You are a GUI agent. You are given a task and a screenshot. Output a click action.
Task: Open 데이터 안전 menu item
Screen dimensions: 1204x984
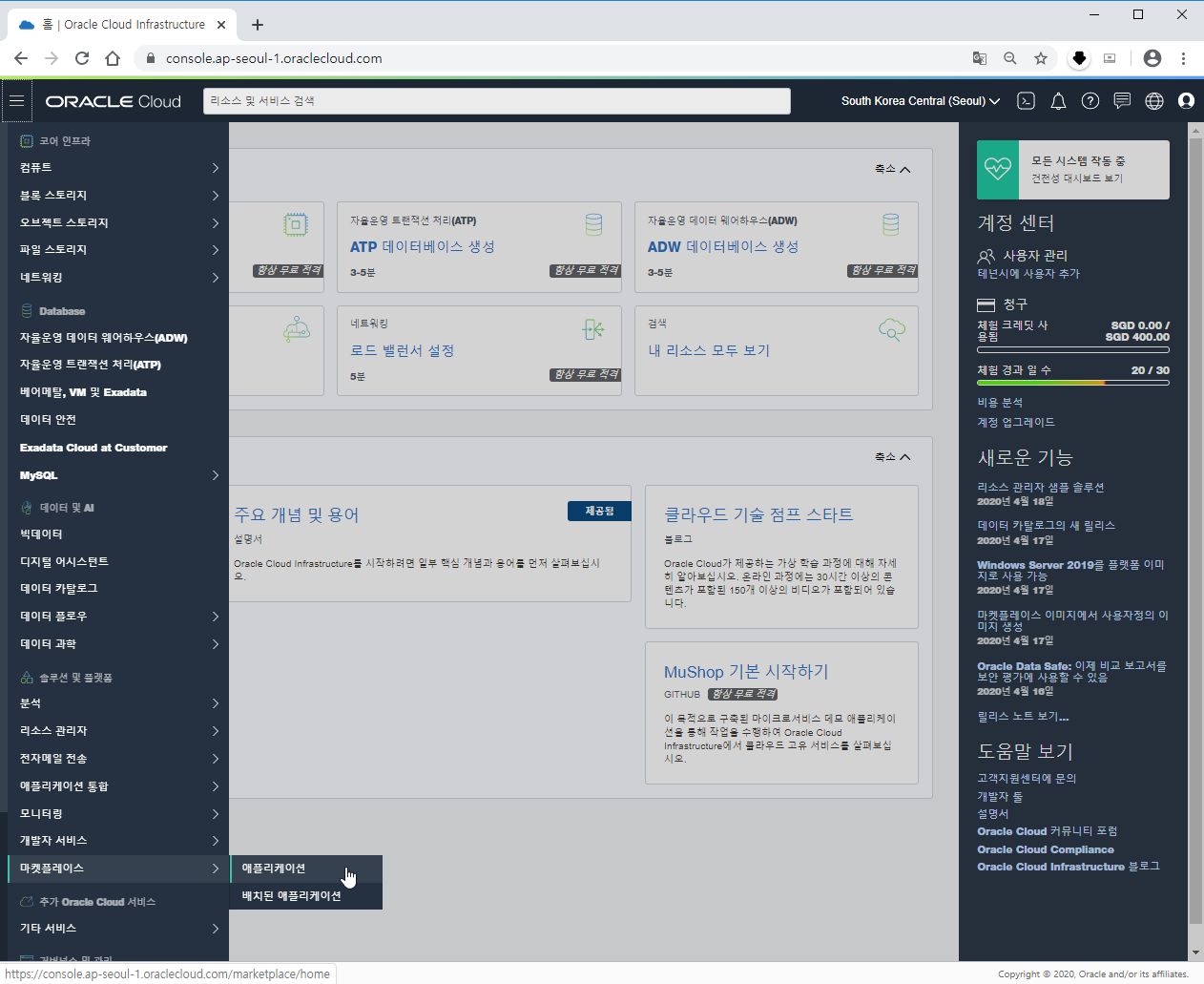(x=48, y=420)
